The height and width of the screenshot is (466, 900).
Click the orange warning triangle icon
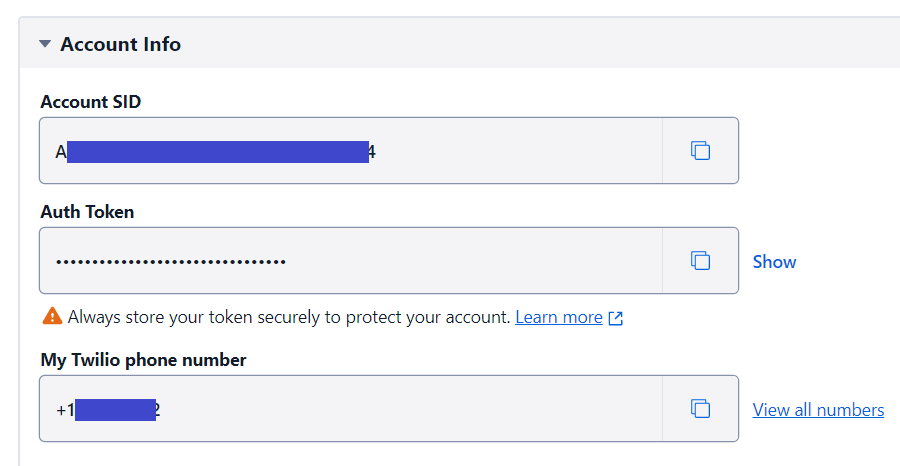pyautogui.click(x=52, y=316)
